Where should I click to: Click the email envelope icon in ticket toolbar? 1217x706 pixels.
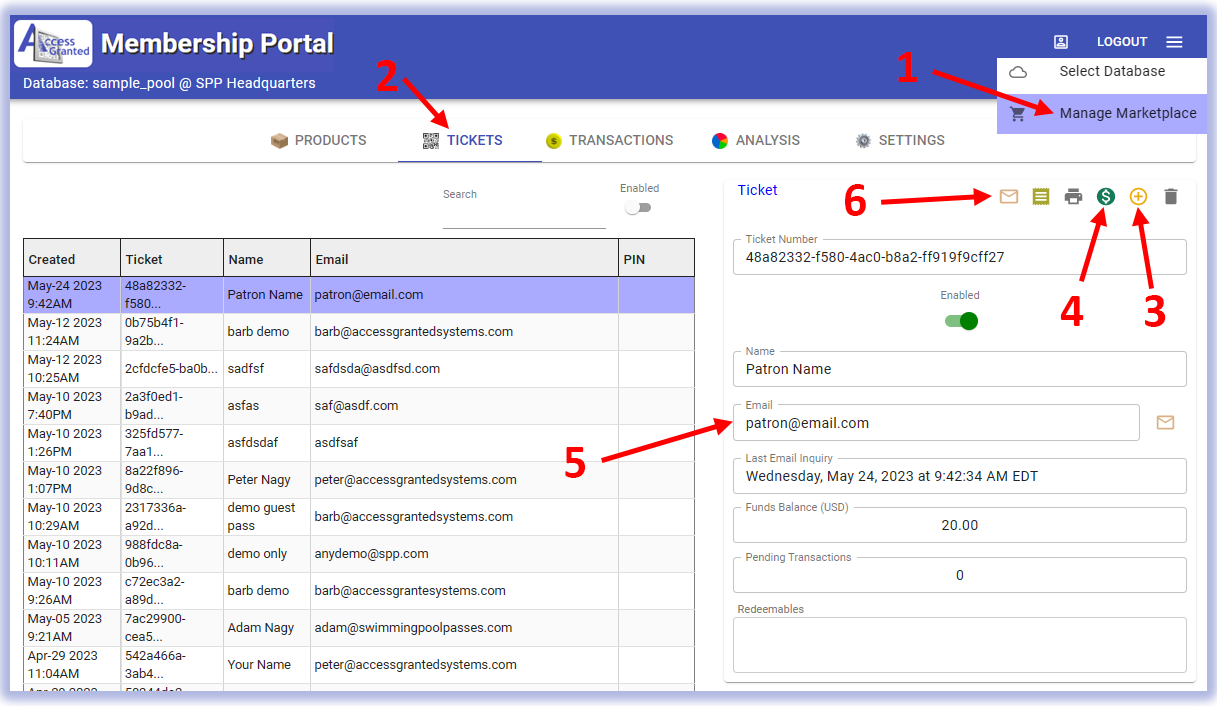1008,197
